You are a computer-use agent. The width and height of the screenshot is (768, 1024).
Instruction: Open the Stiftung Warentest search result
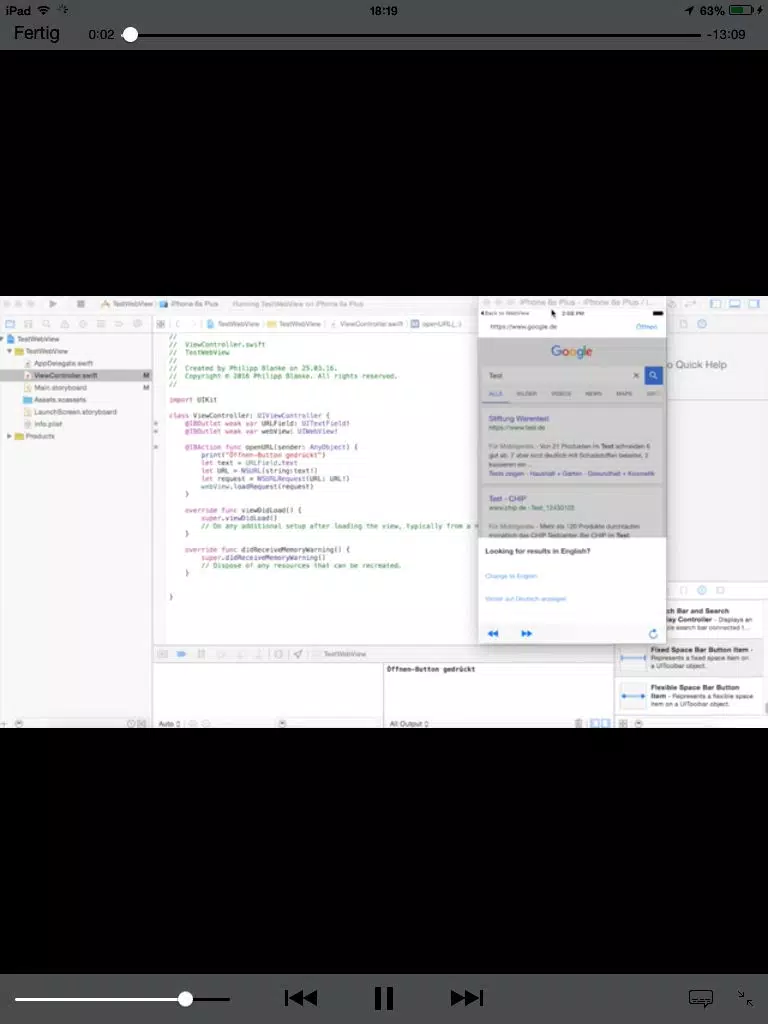pyautogui.click(x=519, y=419)
